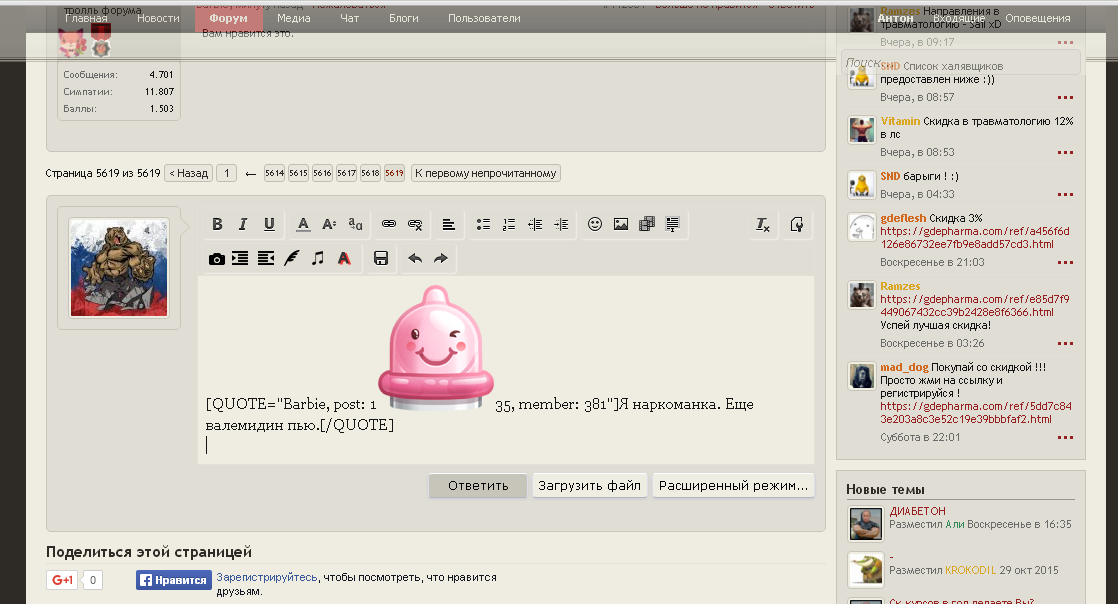Screen dimensions: 1118x604
Task: Open the font size dropdown
Action: [x=329, y=225]
